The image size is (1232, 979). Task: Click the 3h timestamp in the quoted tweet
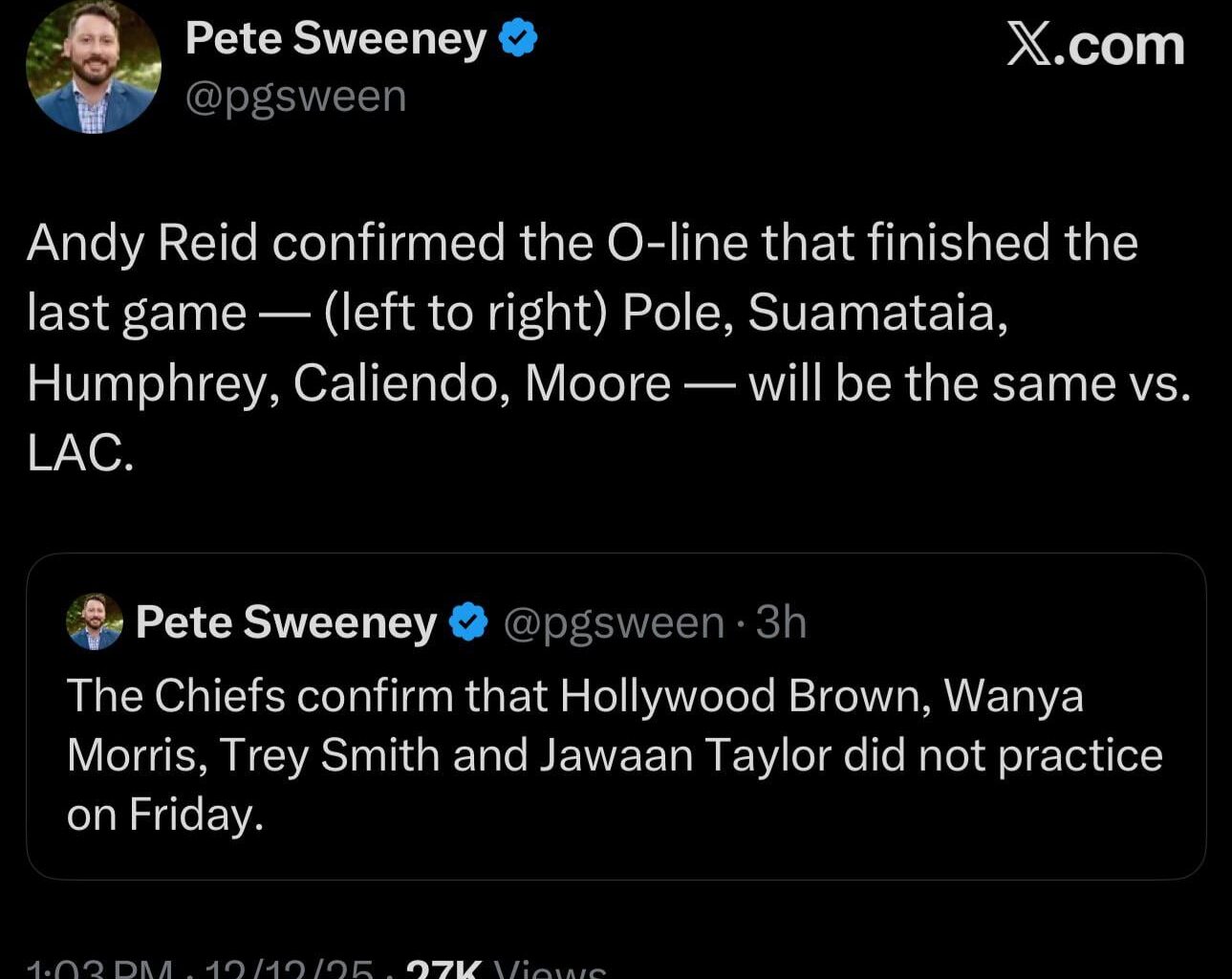781,621
